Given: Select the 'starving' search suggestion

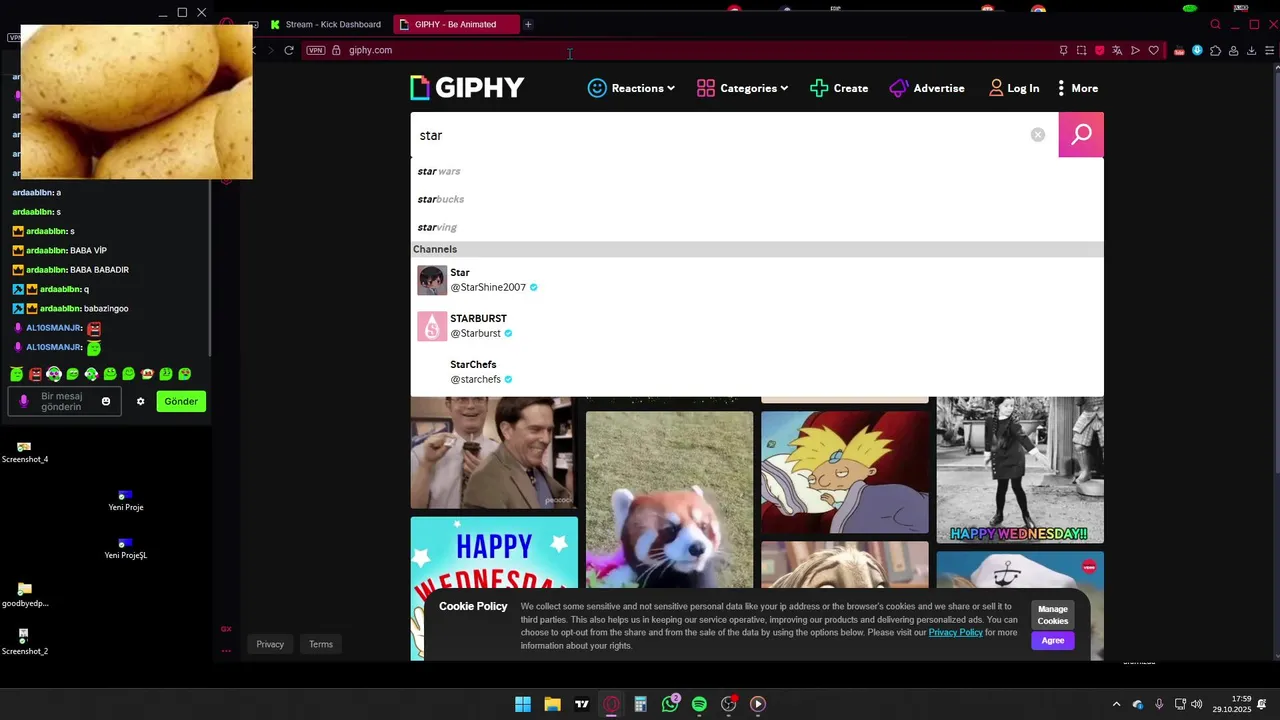Looking at the screenshot, I should [437, 227].
